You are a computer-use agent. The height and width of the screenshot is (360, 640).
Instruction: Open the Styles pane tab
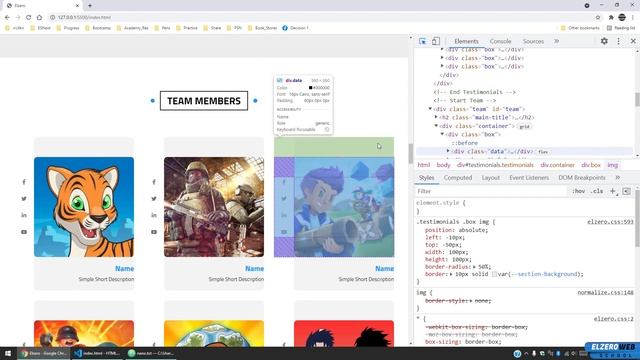[427, 178]
